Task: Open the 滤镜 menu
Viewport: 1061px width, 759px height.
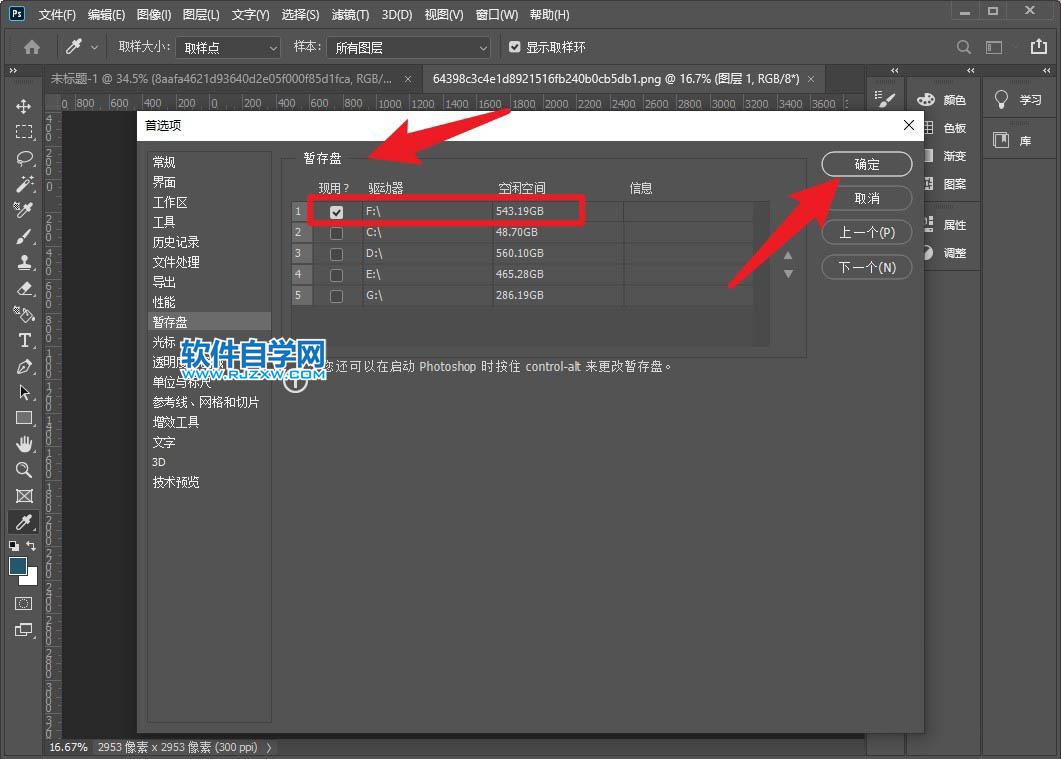Action: [348, 14]
